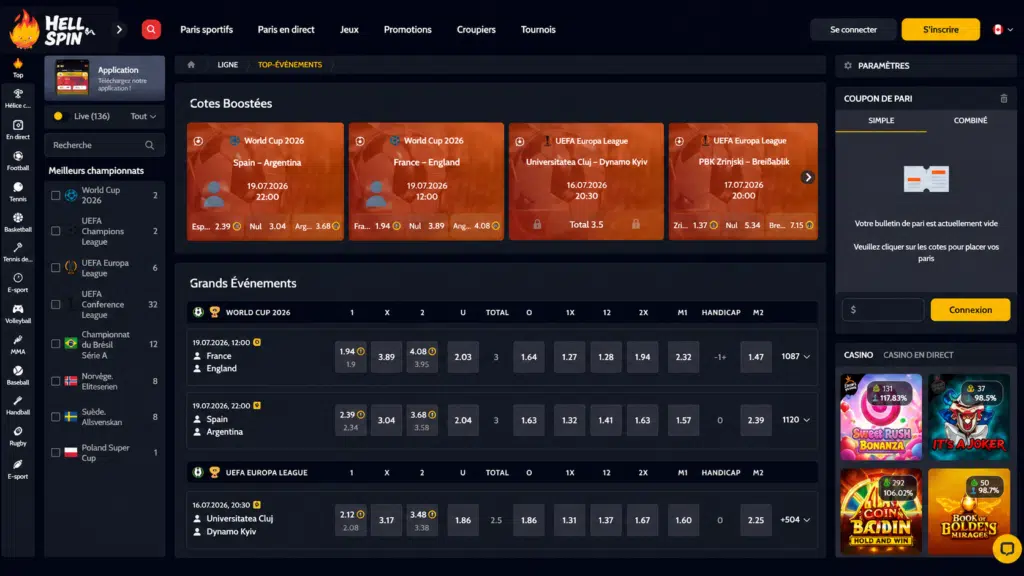This screenshot has width=1024, height=576.
Task: Click the bet amount input field
Action: click(x=883, y=310)
